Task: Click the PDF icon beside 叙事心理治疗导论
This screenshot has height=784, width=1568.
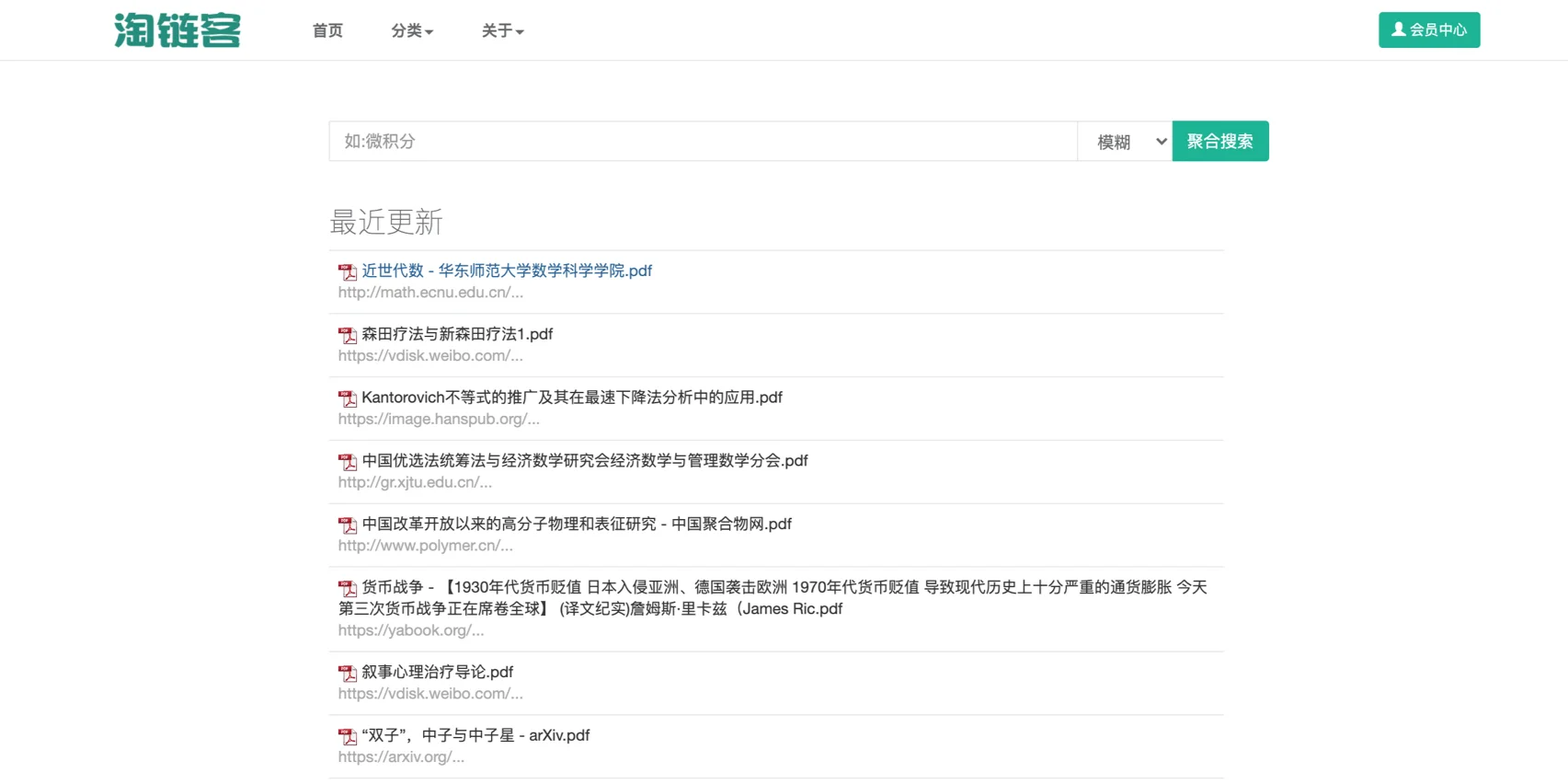Action: point(348,674)
